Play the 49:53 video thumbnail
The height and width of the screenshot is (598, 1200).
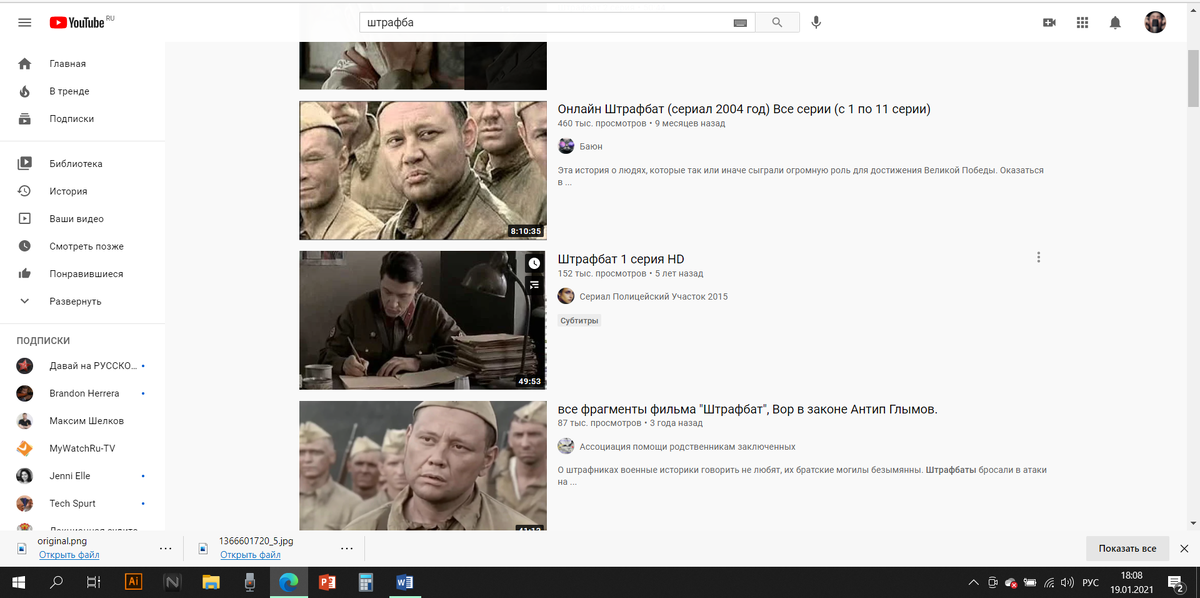point(423,320)
